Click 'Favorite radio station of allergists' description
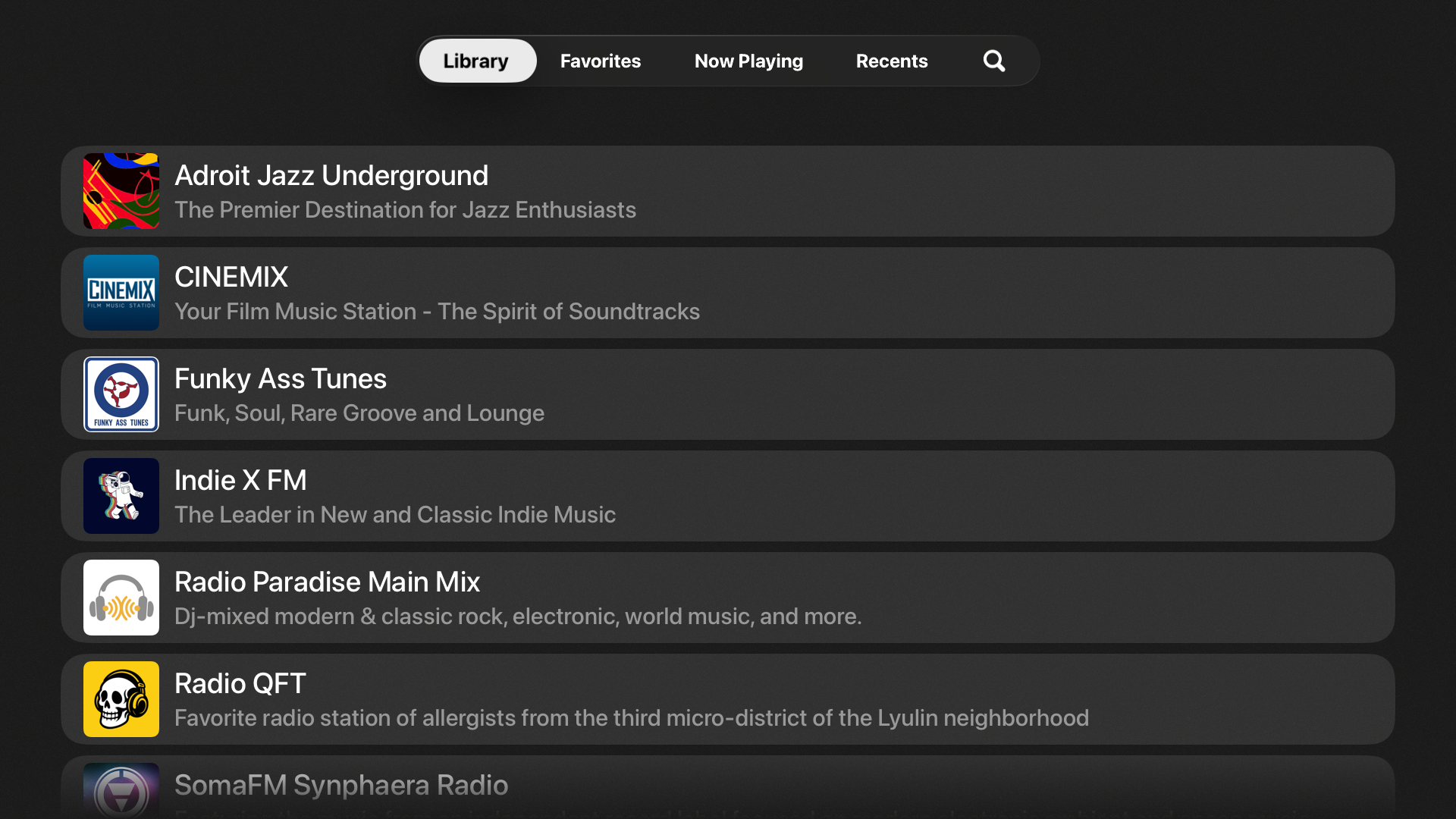This screenshot has width=1456, height=819. point(632,718)
